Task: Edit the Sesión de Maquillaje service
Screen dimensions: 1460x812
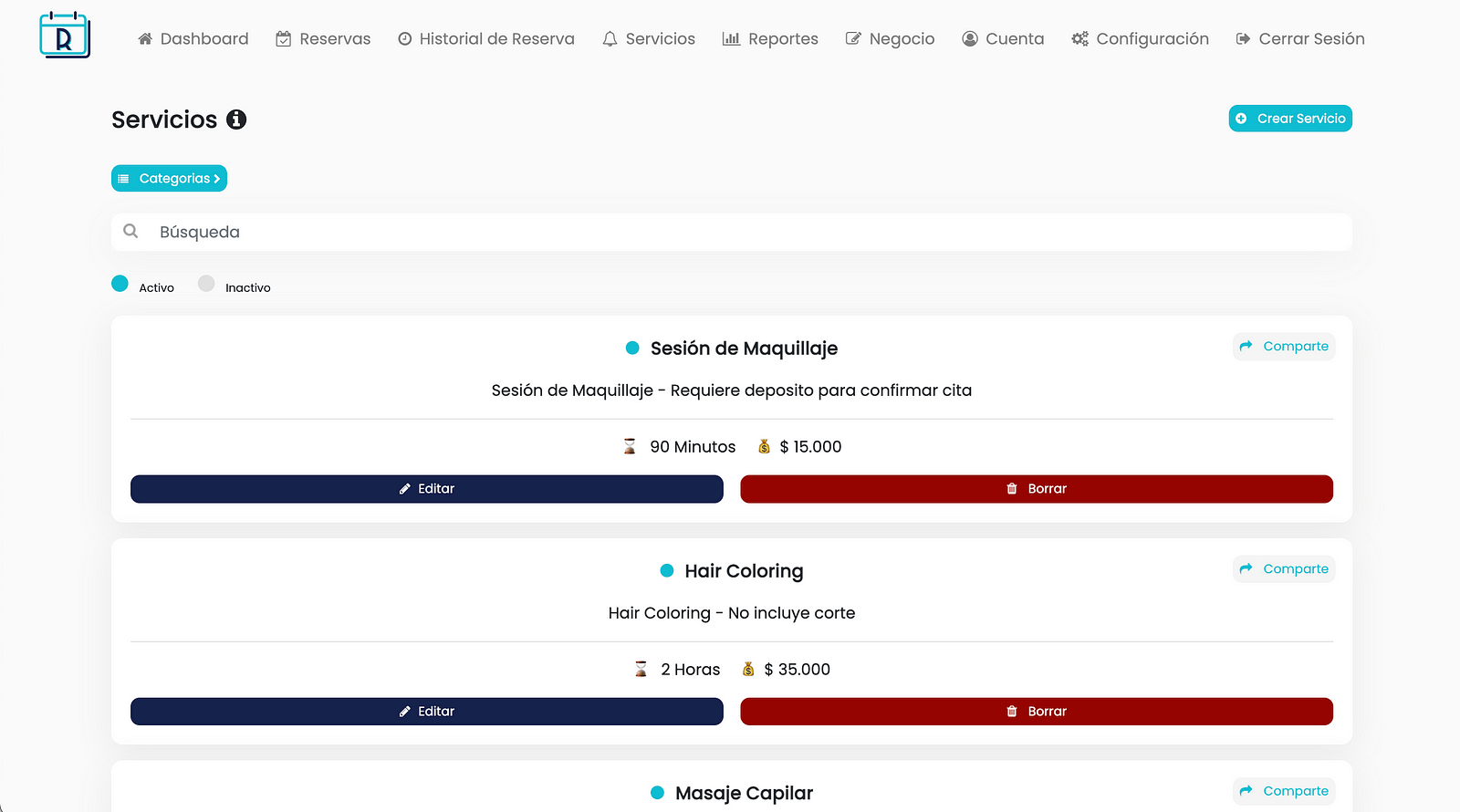Action: point(427,489)
